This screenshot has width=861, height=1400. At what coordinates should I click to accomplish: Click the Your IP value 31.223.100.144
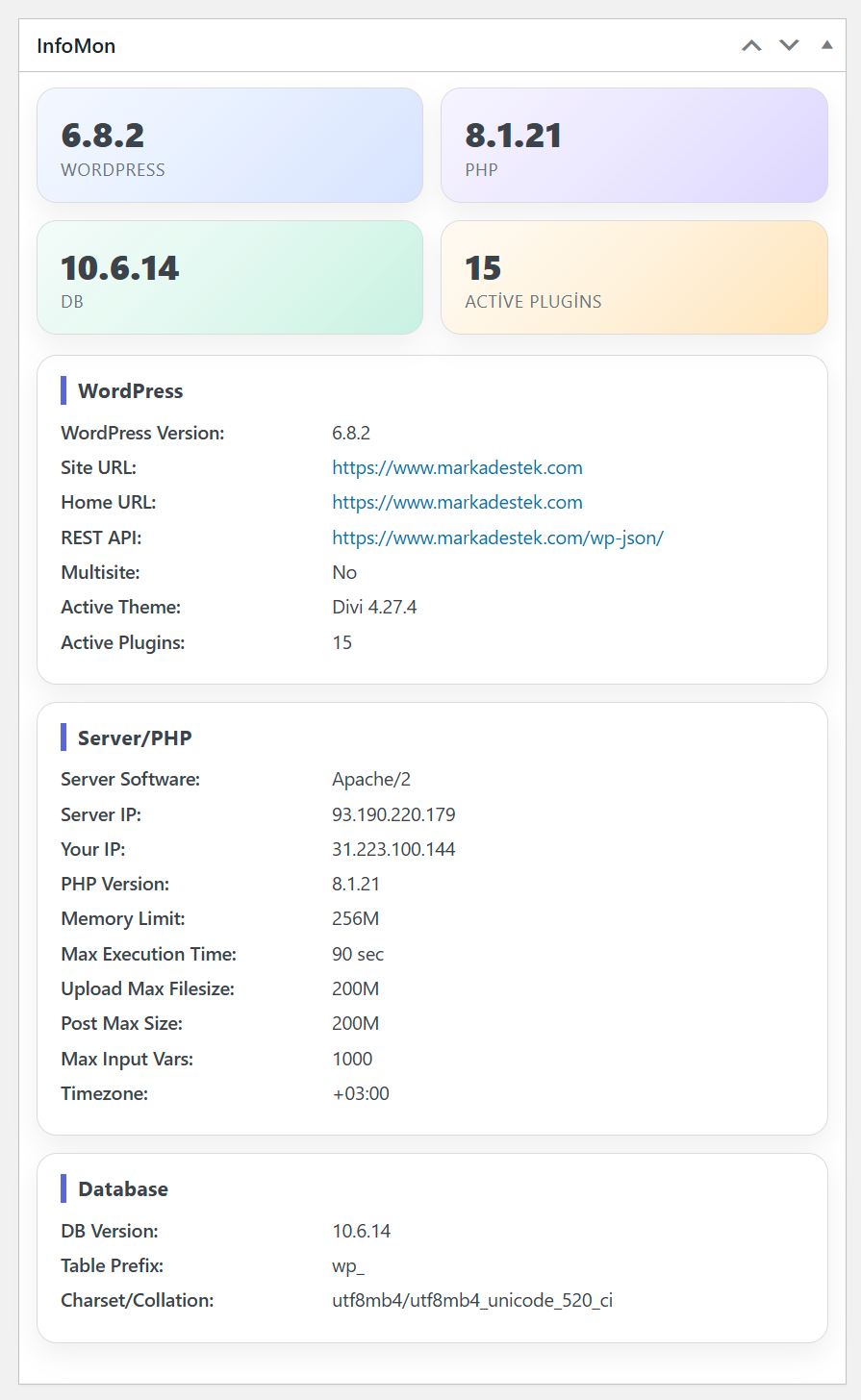click(x=393, y=850)
